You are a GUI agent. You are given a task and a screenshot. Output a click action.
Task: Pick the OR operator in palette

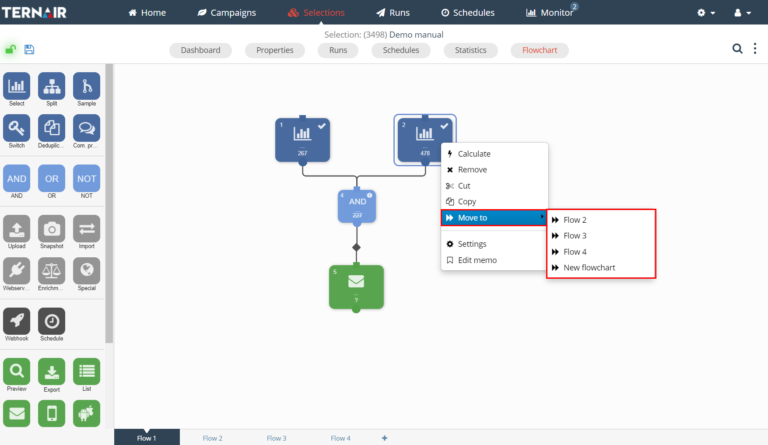tap(51, 178)
